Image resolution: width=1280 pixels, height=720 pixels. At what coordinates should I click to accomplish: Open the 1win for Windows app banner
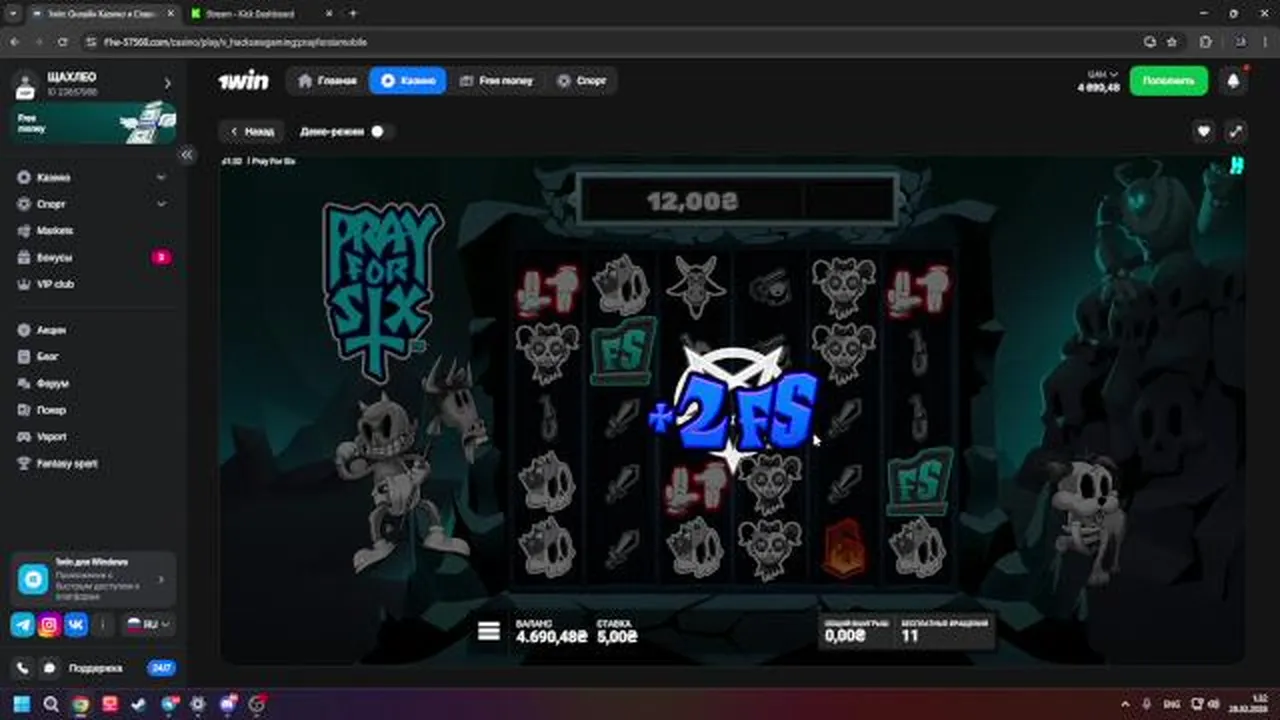(x=94, y=579)
